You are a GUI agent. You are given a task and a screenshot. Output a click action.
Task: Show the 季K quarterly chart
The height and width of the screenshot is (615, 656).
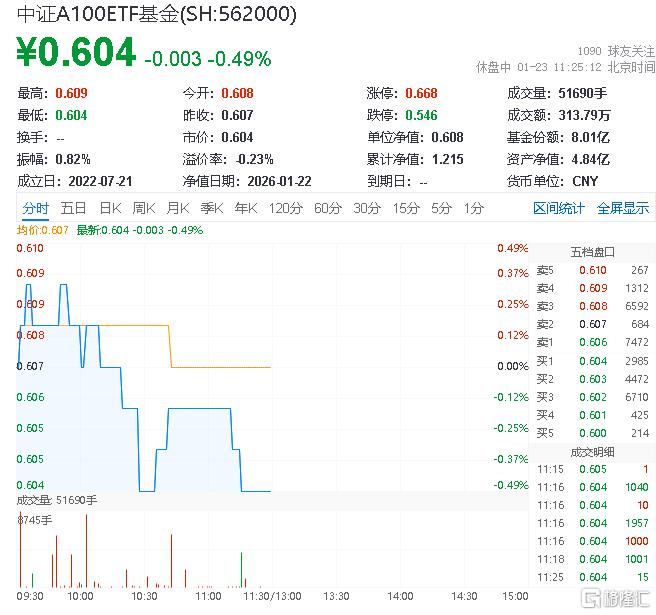[212, 208]
